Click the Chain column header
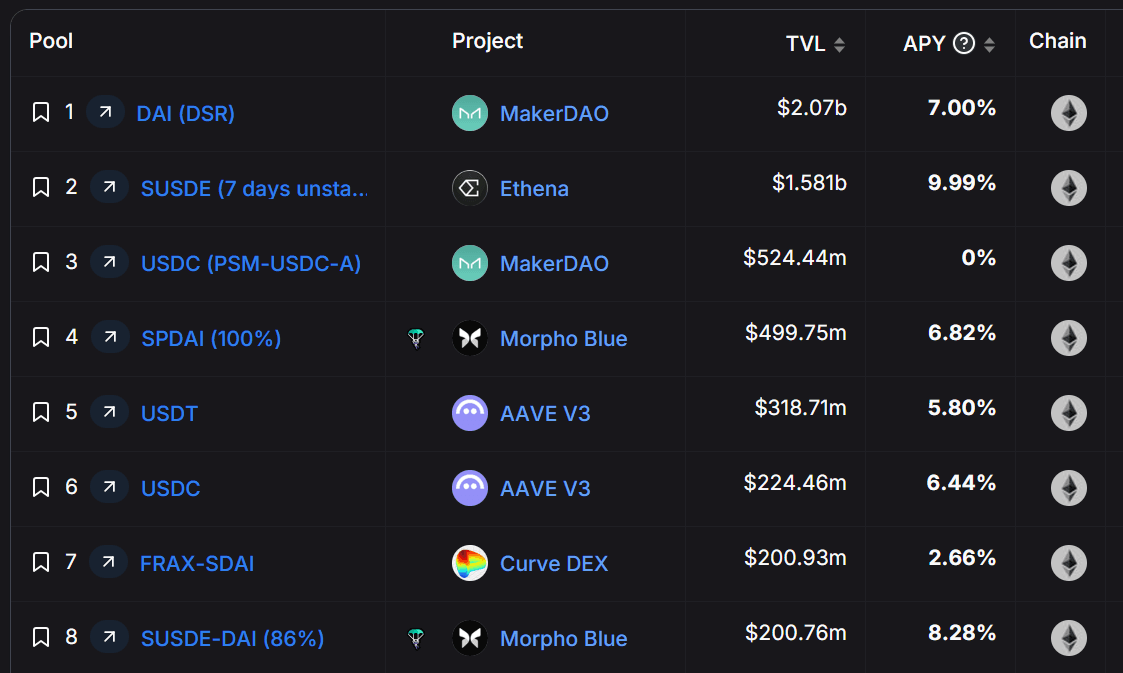Image resolution: width=1123 pixels, height=673 pixels. [x=1057, y=41]
